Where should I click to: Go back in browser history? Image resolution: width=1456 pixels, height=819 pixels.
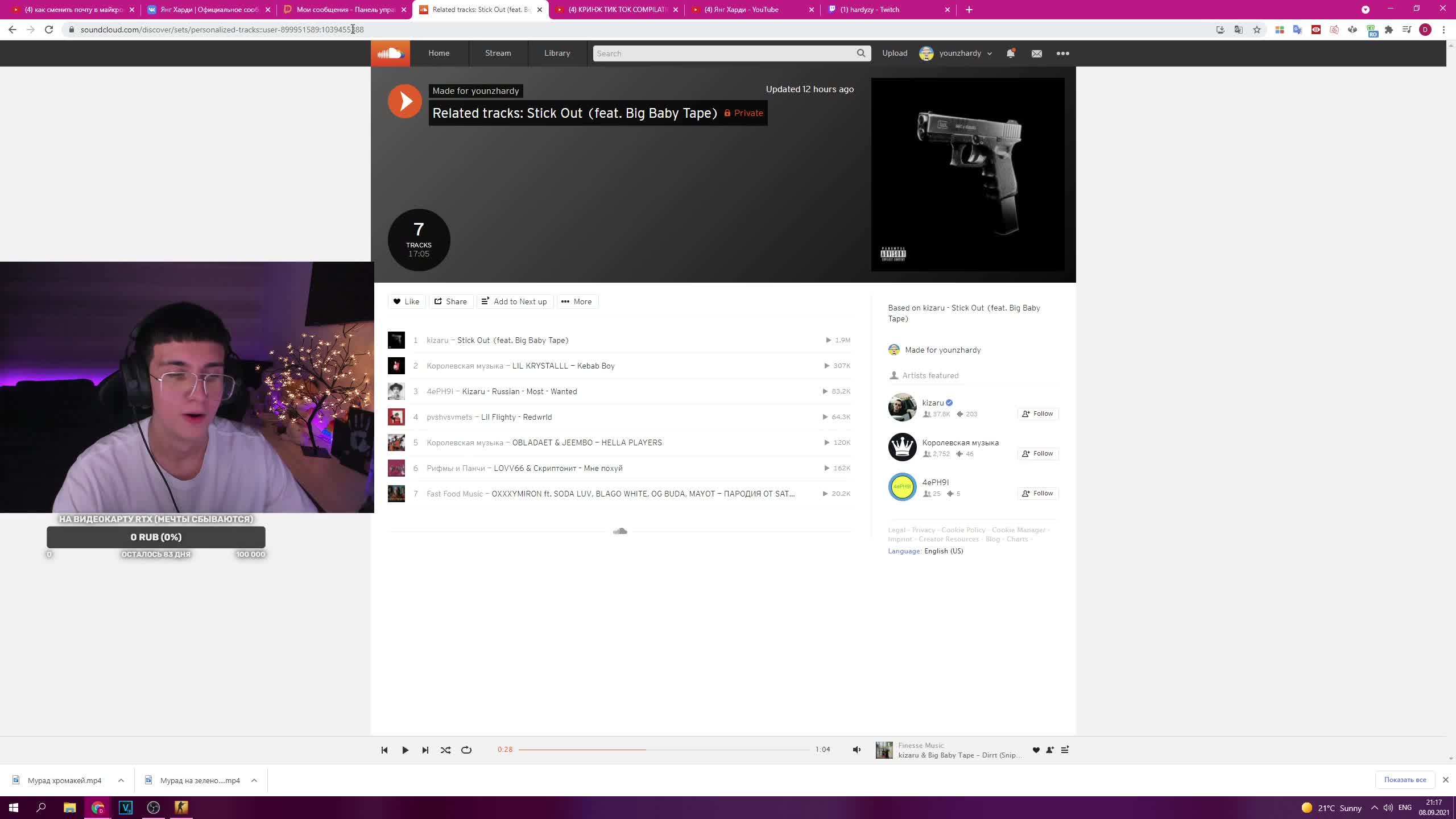coord(13,30)
